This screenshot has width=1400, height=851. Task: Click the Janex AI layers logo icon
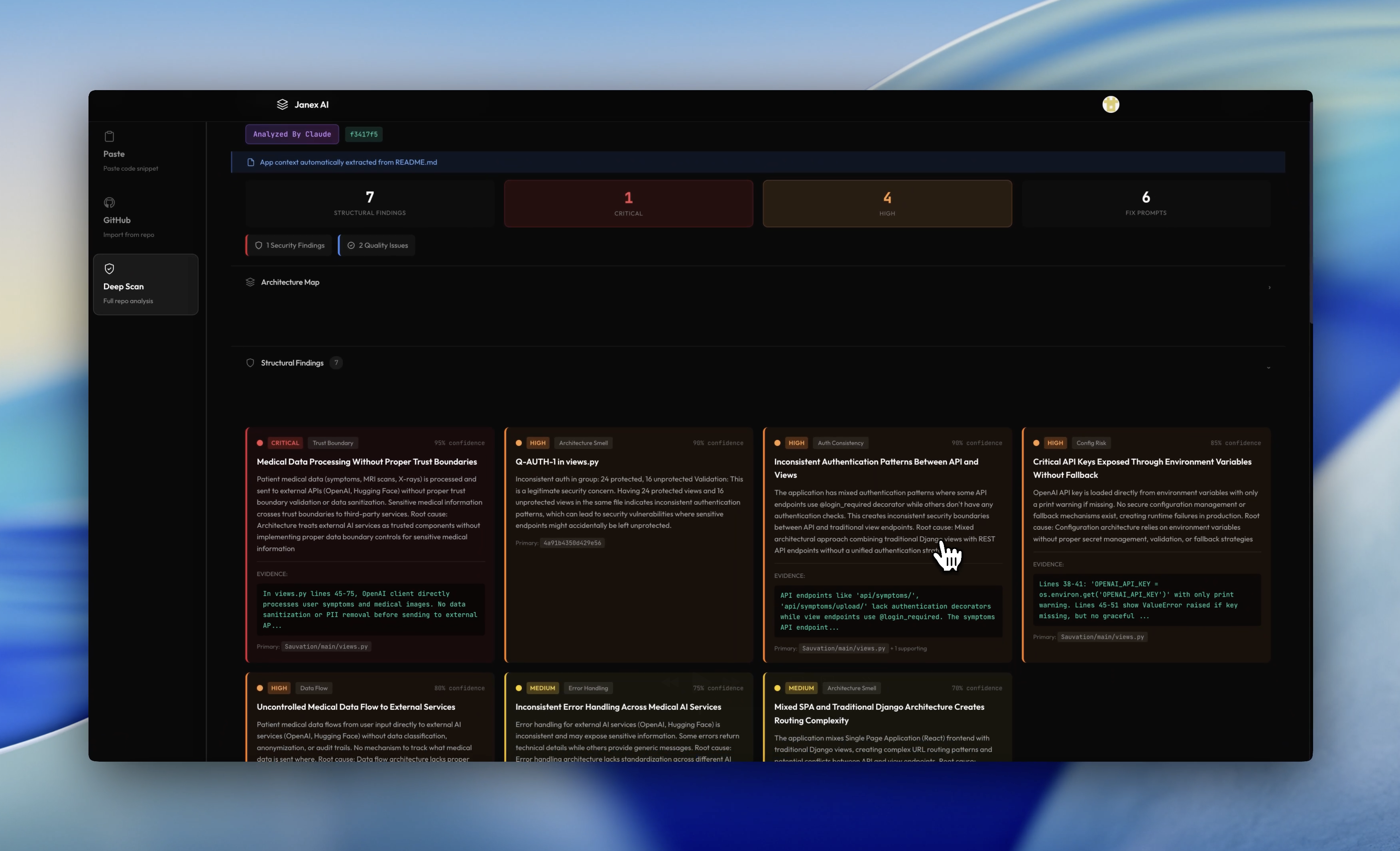pos(282,104)
